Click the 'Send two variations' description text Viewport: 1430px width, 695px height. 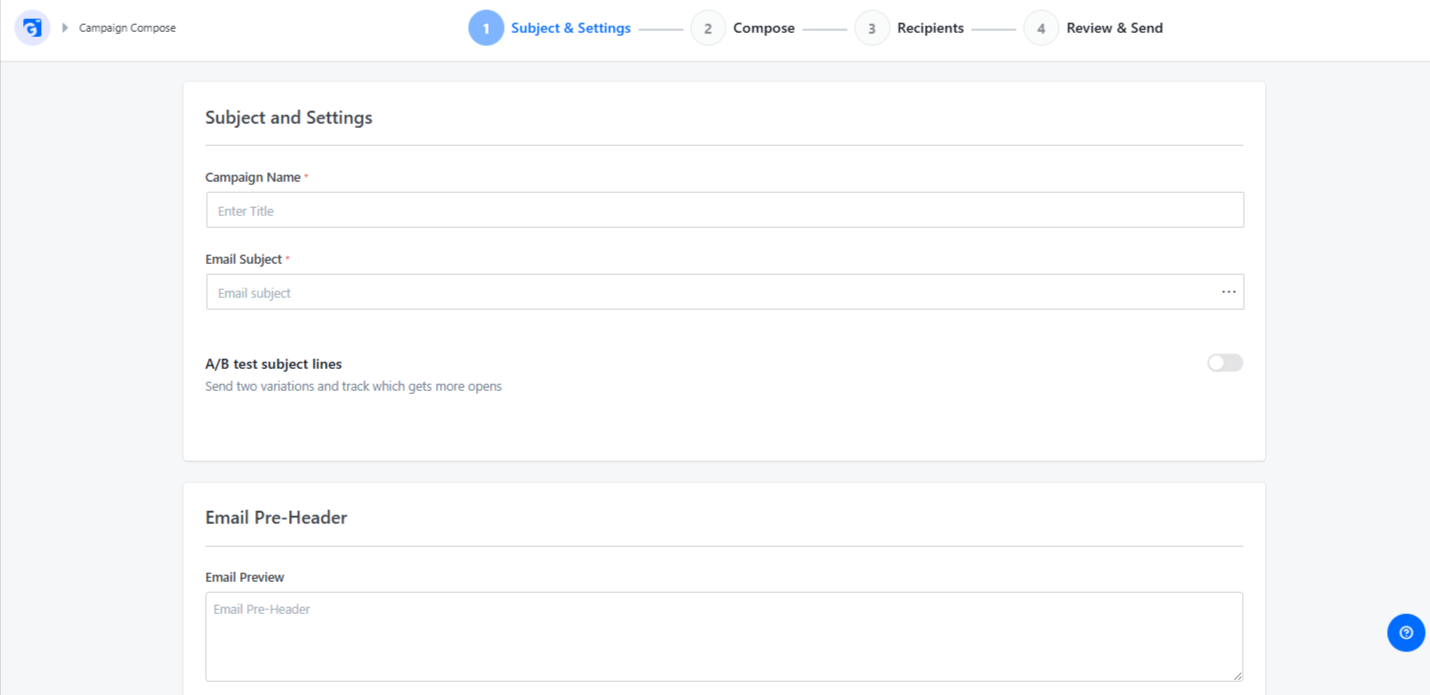[353, 386]
